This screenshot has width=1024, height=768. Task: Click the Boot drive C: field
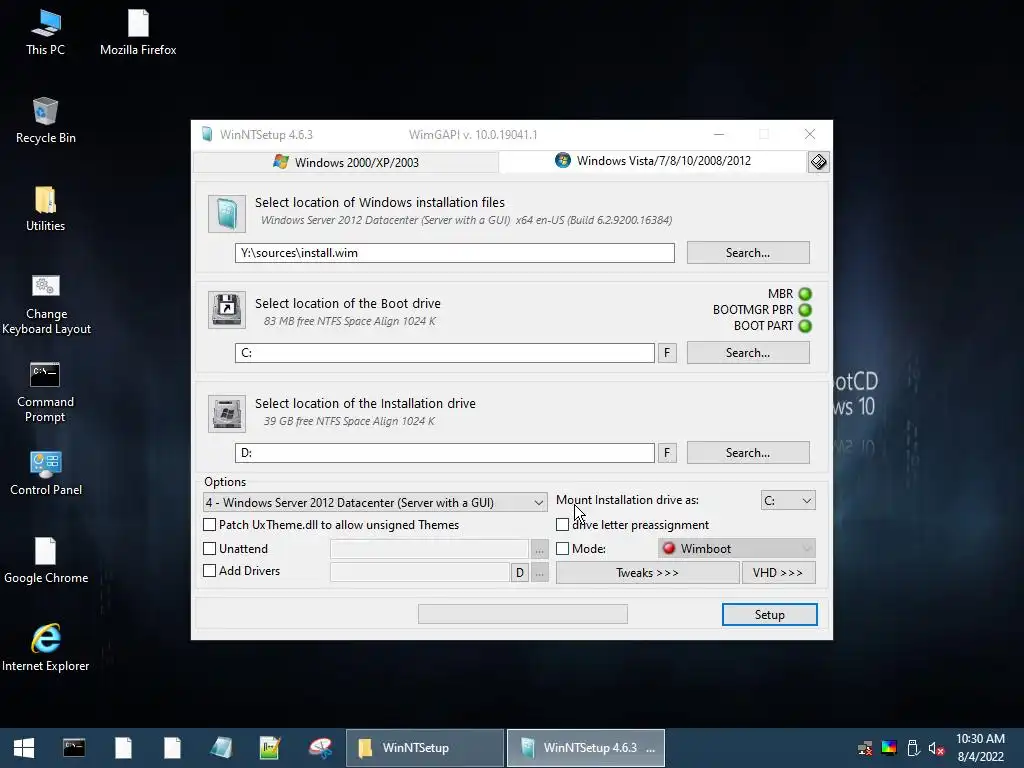(x=445, y=353)
